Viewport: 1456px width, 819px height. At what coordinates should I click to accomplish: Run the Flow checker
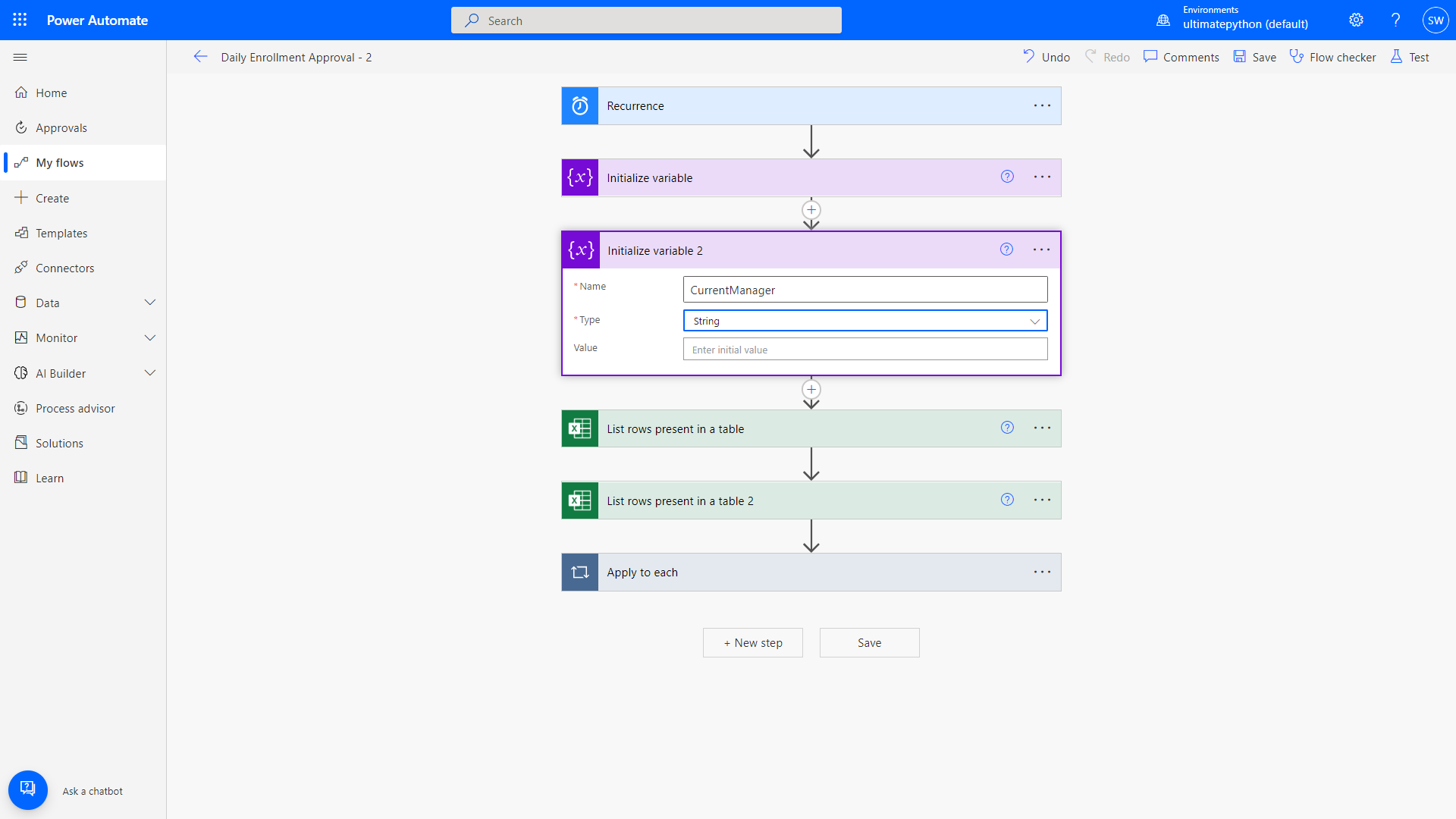(x=1332, y=57)
